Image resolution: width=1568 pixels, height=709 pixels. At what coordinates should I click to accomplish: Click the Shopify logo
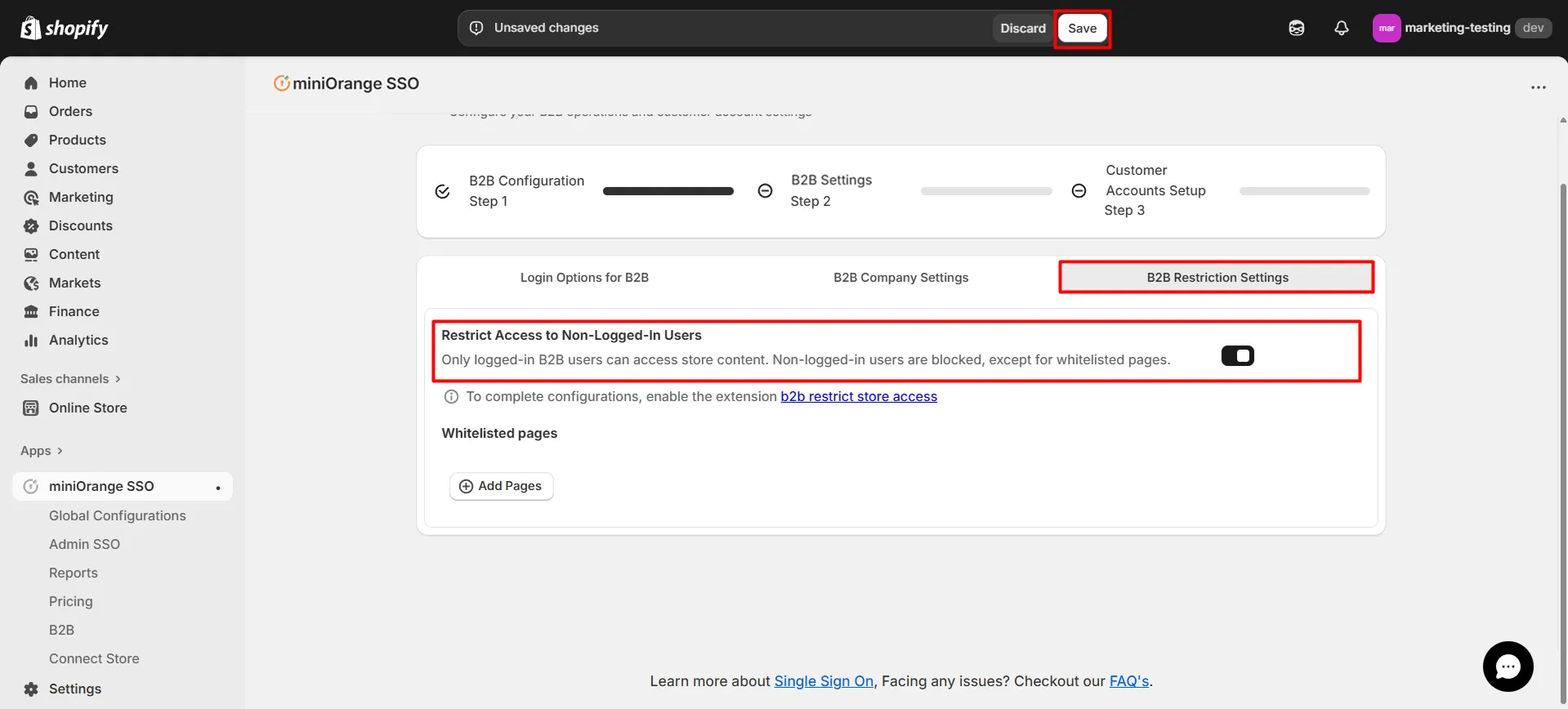tap(64, 28)
